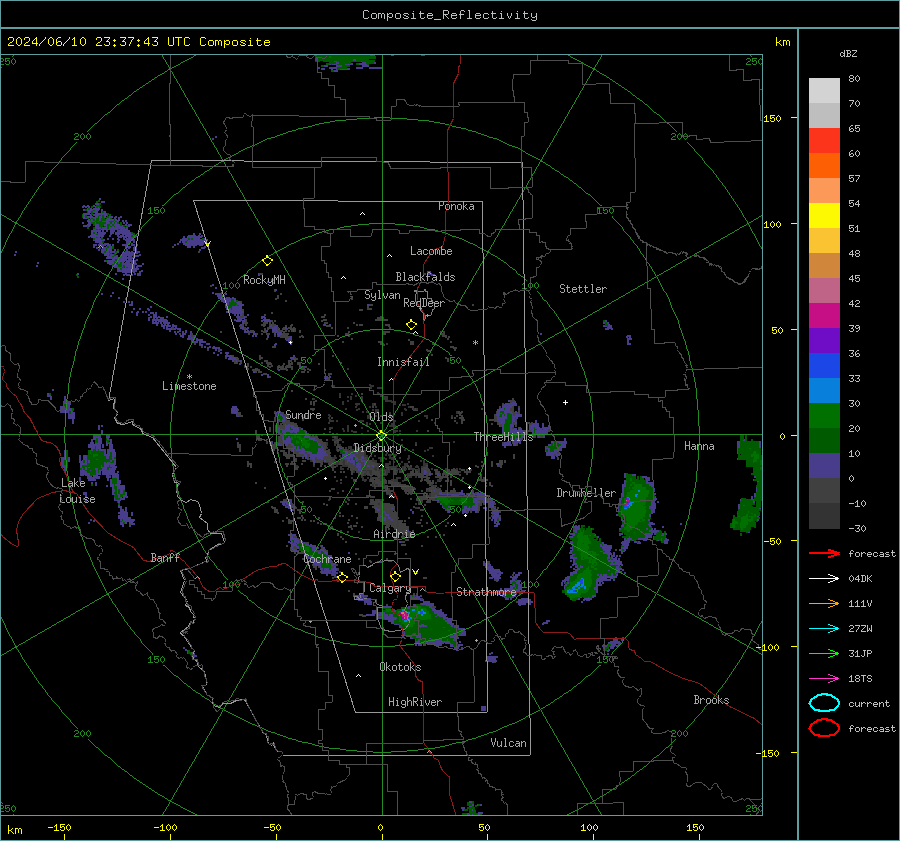The image size is (900, 841).
Task: Click the white asterisk marker above Limestone
Action: coord(189,377)
